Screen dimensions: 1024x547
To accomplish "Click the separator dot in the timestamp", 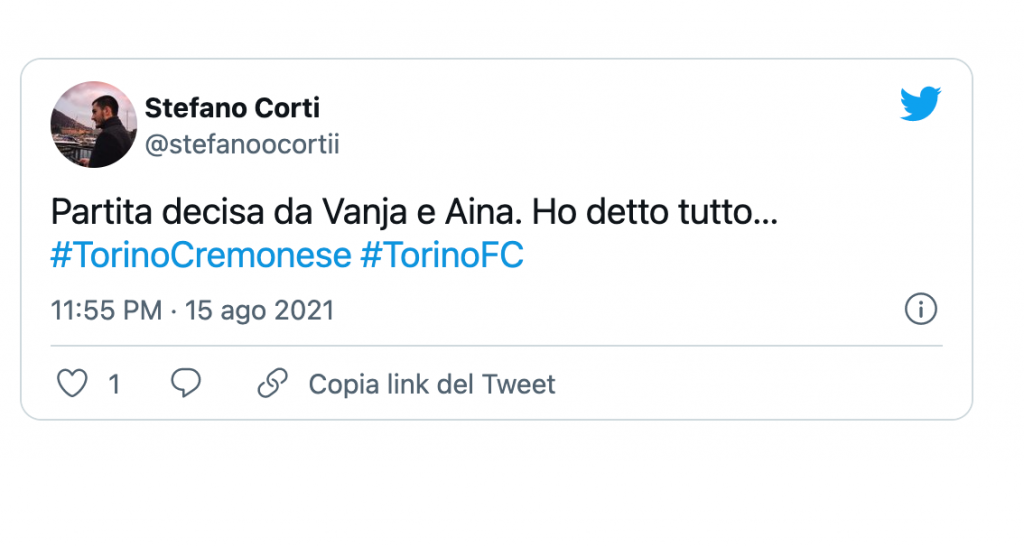I will click(174, 311).
